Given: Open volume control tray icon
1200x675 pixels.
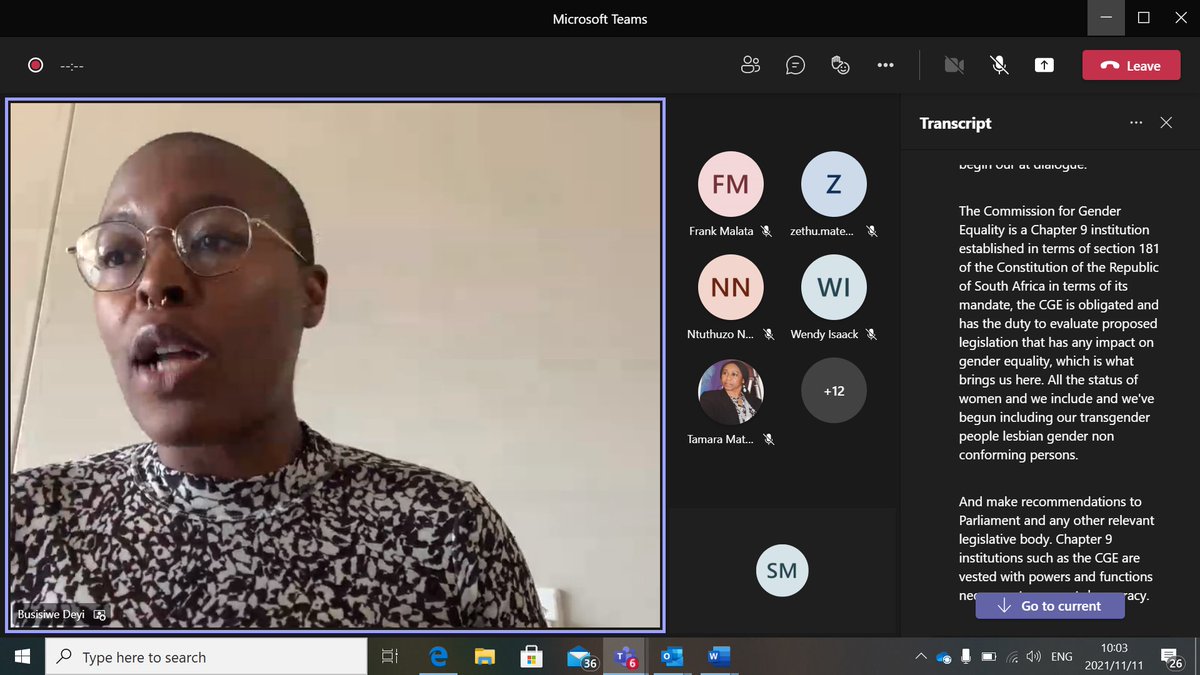Looking at the screenshot, I should [1034, 657].
